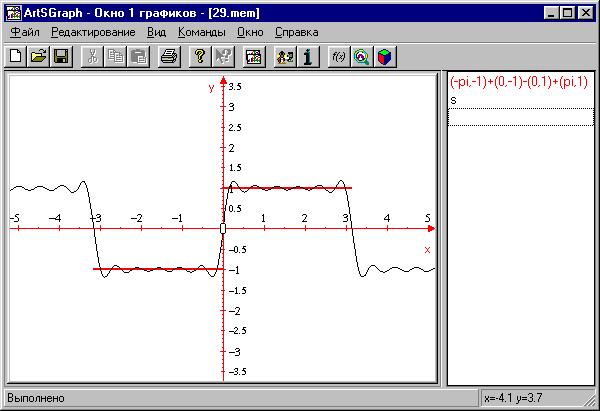
Task: Click the colored cube icon
Action: tap(383, 57)
